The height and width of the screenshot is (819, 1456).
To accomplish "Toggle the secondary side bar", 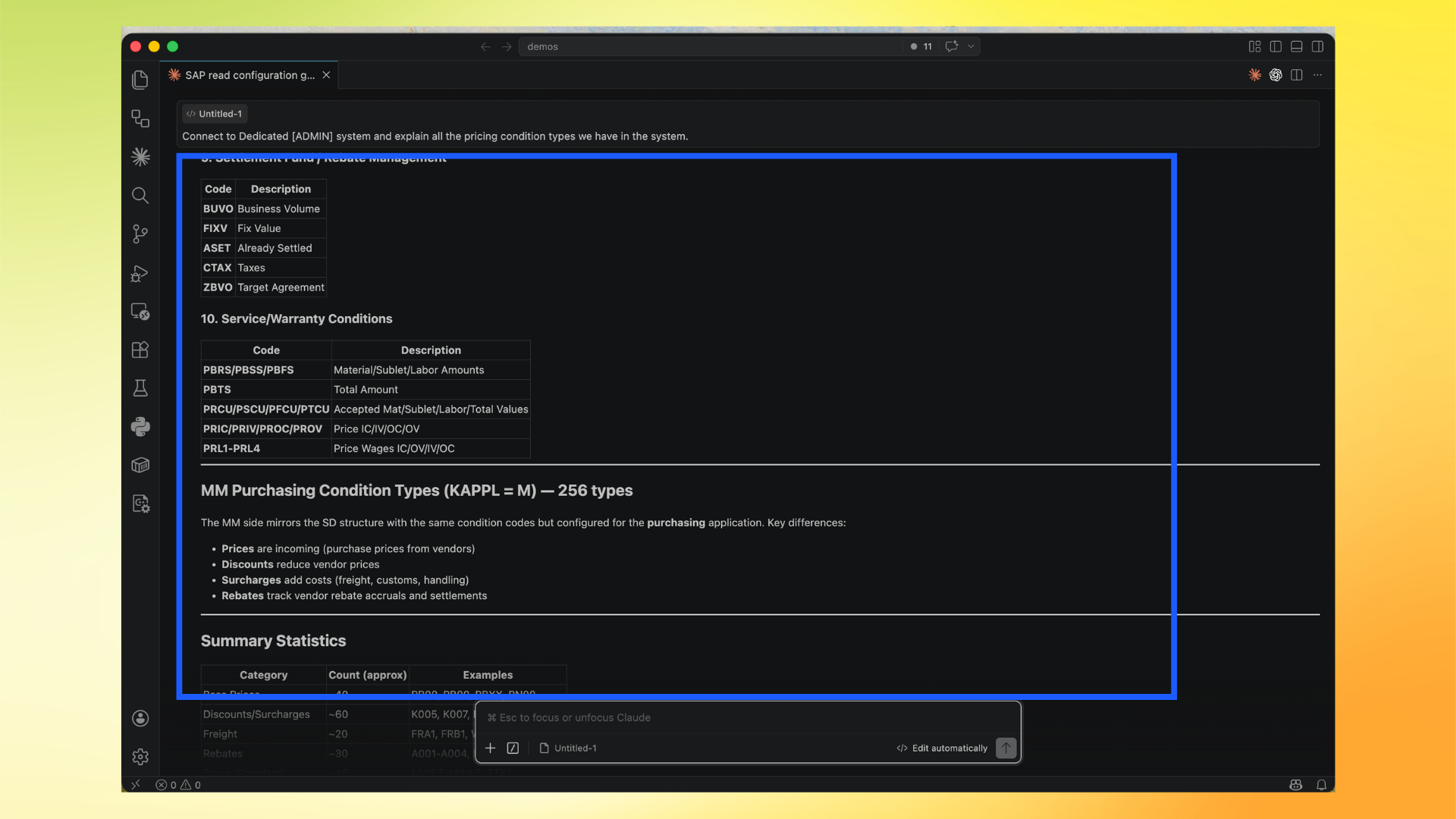I will pos(1318,46).
